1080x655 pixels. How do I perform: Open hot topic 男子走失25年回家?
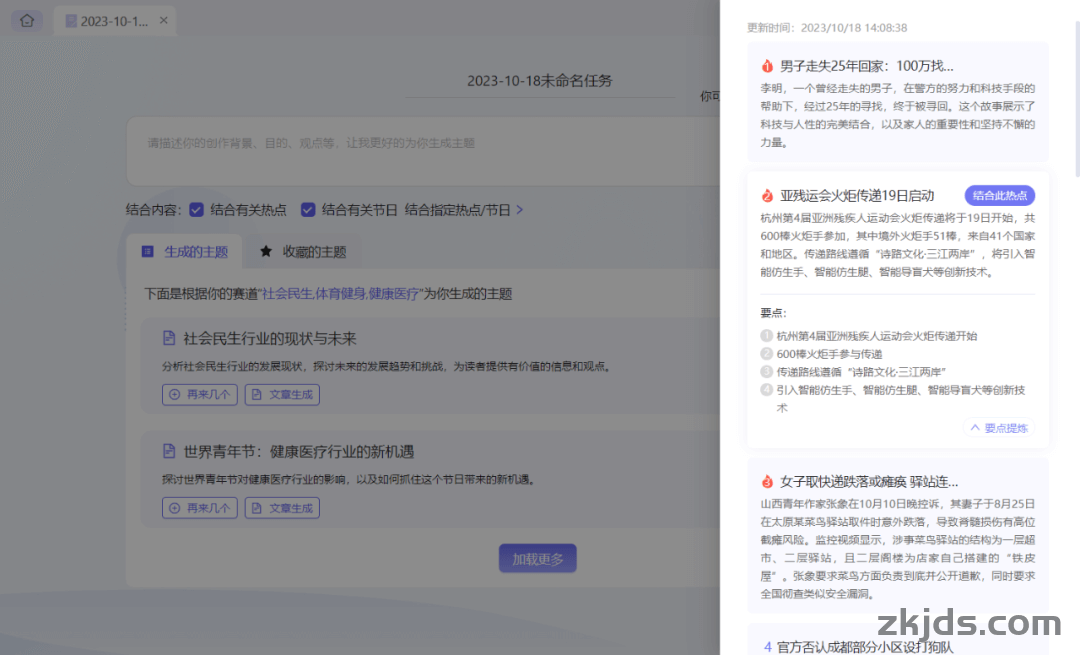(x=866, y=66)
